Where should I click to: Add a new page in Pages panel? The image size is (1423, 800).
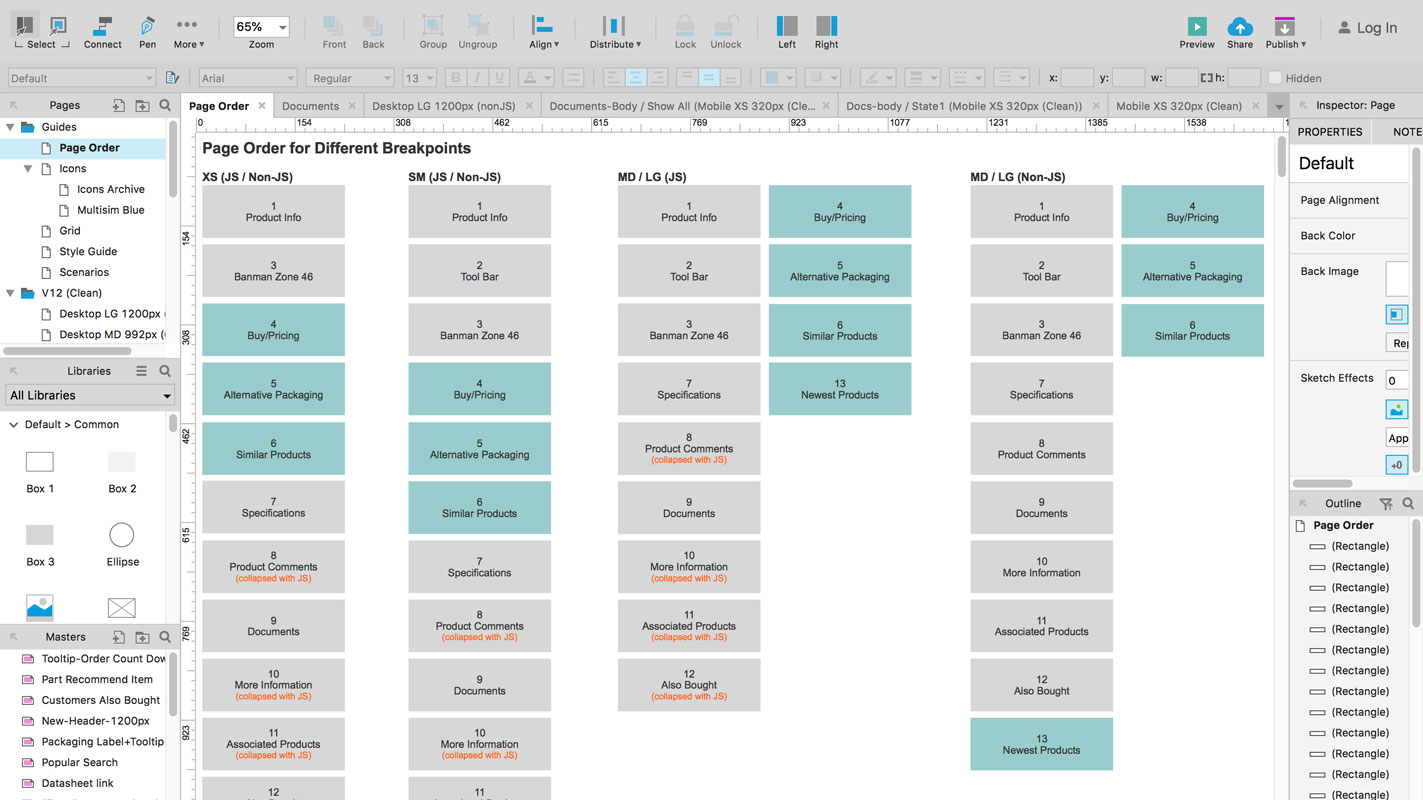pyautogui.click(x=119, y=105)
